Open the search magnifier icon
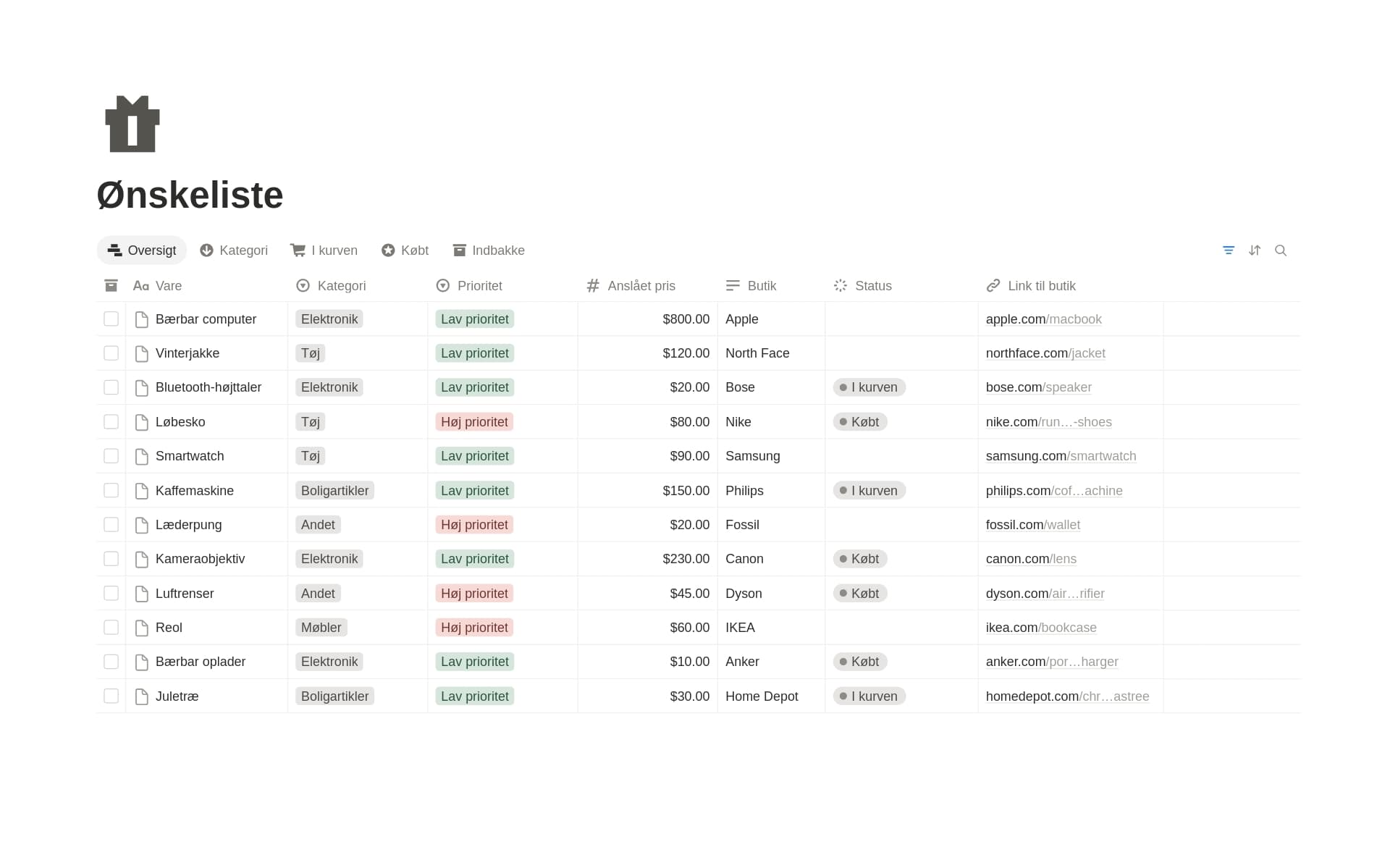1390x868 pixels. (x=1281, y=250)
